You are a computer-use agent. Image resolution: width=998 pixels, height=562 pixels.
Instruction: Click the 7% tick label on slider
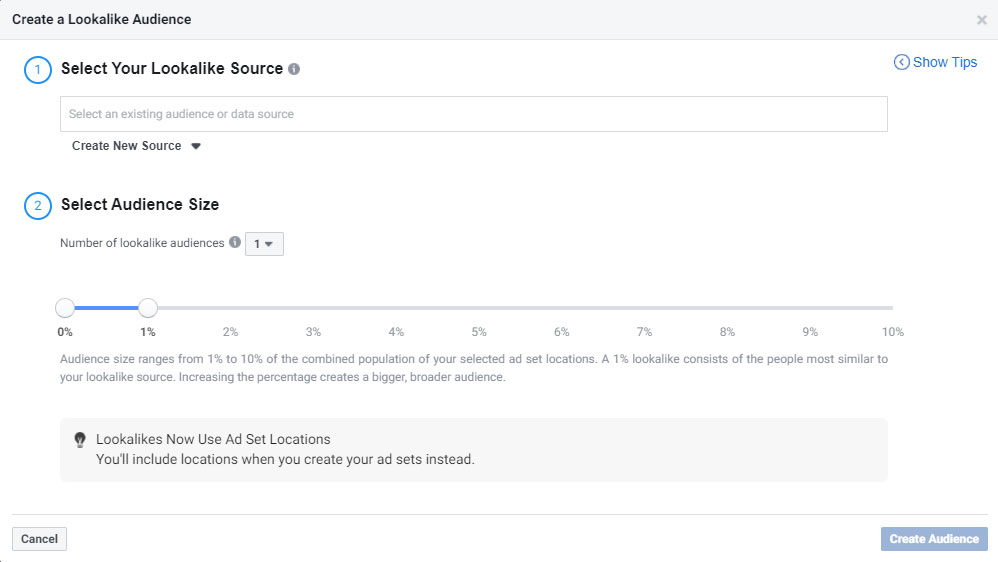pyautogui.click(x=644, y=332)
